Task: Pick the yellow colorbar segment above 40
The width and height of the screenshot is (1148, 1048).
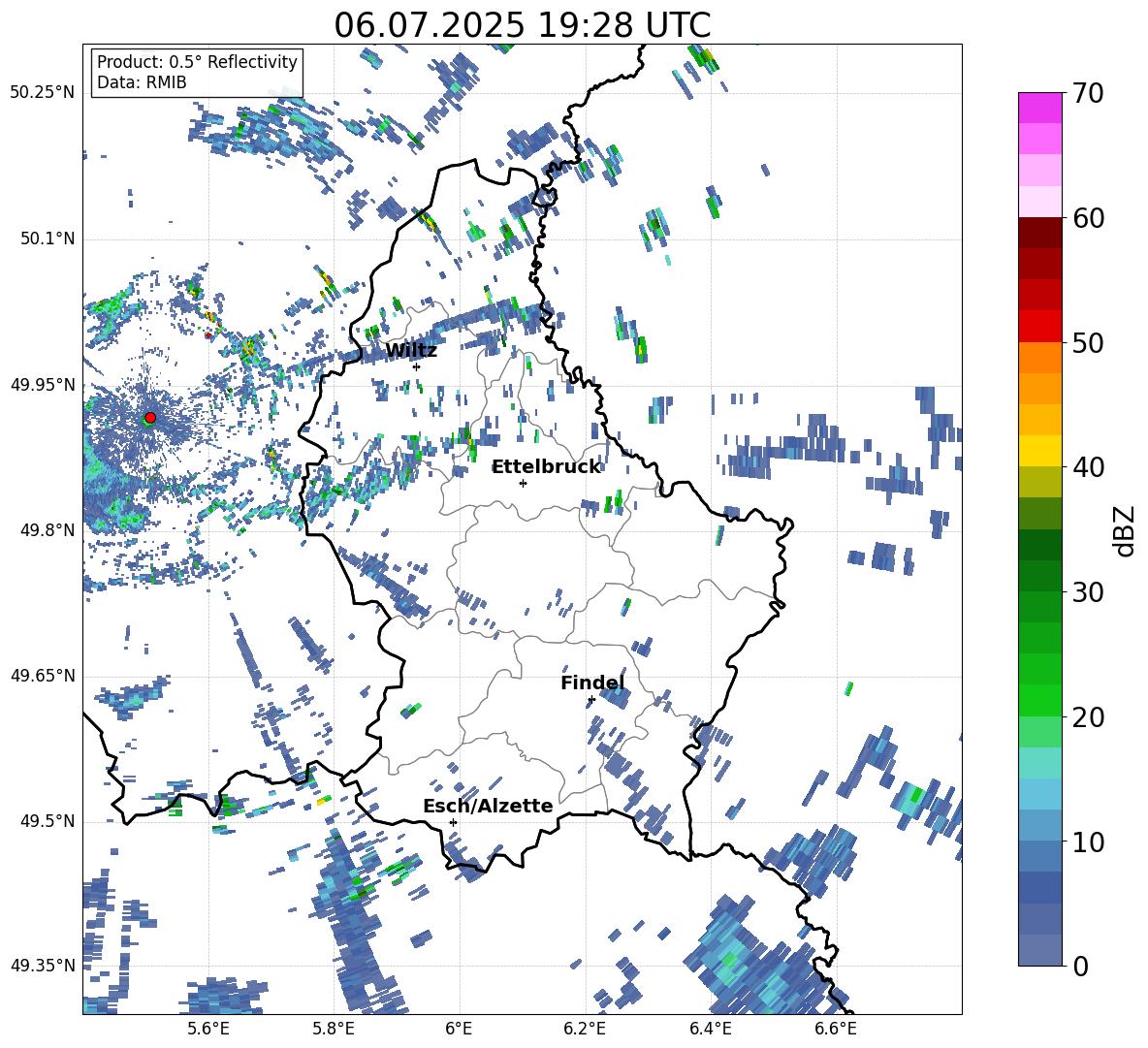Action: (x=1039, y=451)
